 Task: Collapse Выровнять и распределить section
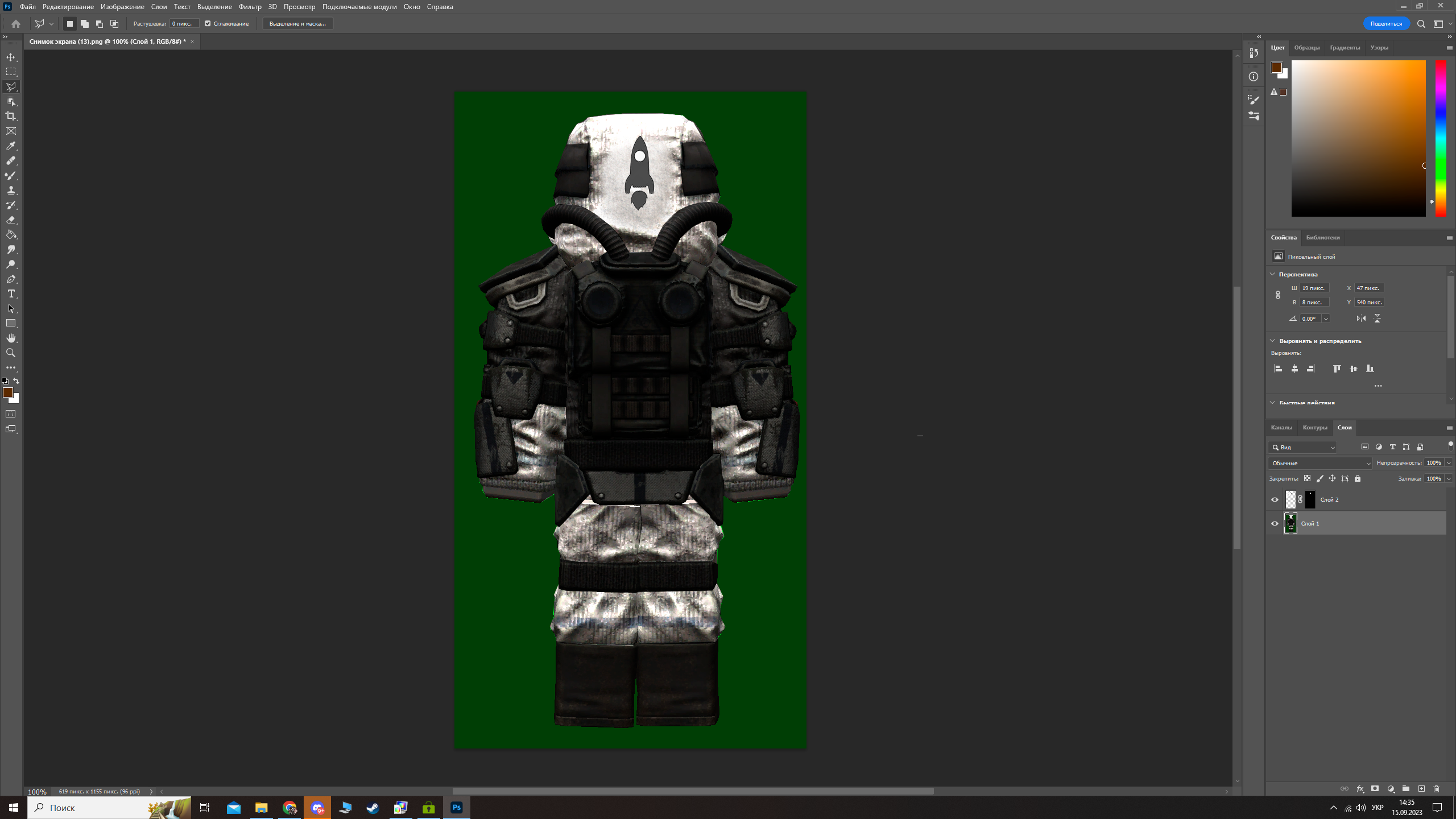click(1273, 341)
